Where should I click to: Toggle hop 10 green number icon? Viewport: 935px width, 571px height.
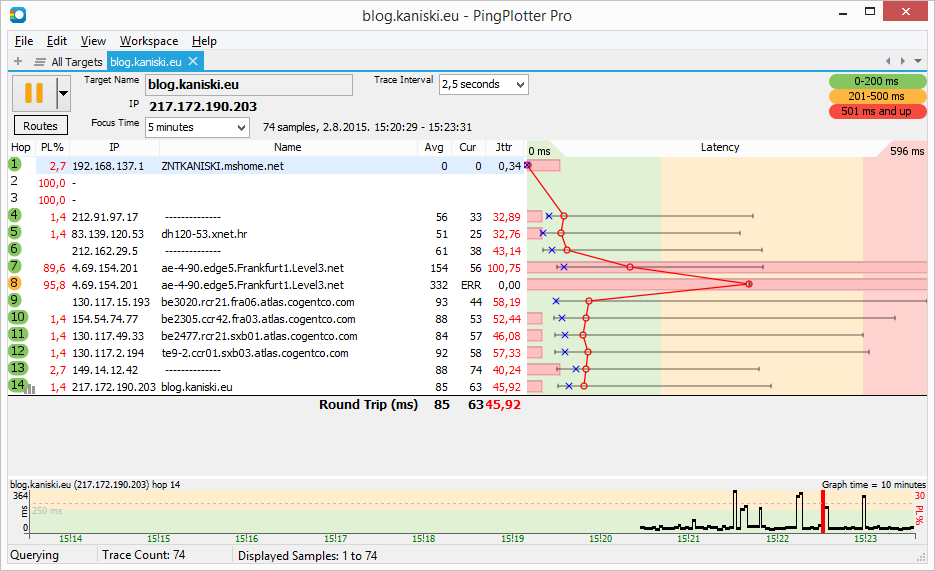pyautogui.click(x=18, y=317)
